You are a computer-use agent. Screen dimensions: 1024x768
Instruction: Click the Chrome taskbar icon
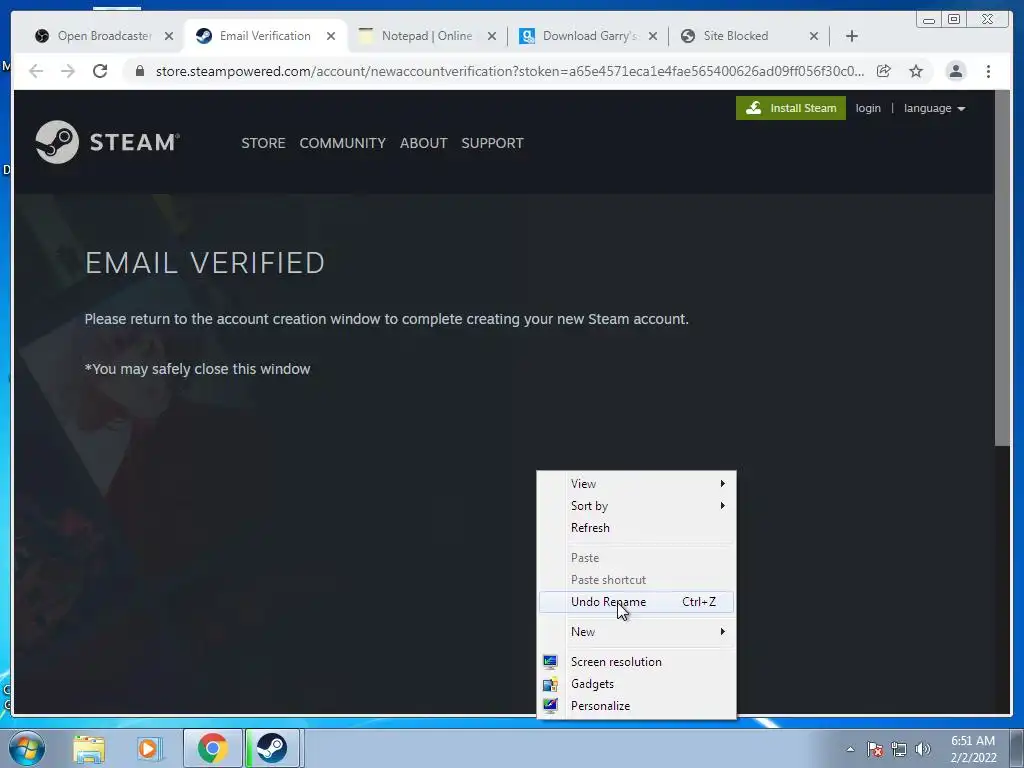pos(213,748)
